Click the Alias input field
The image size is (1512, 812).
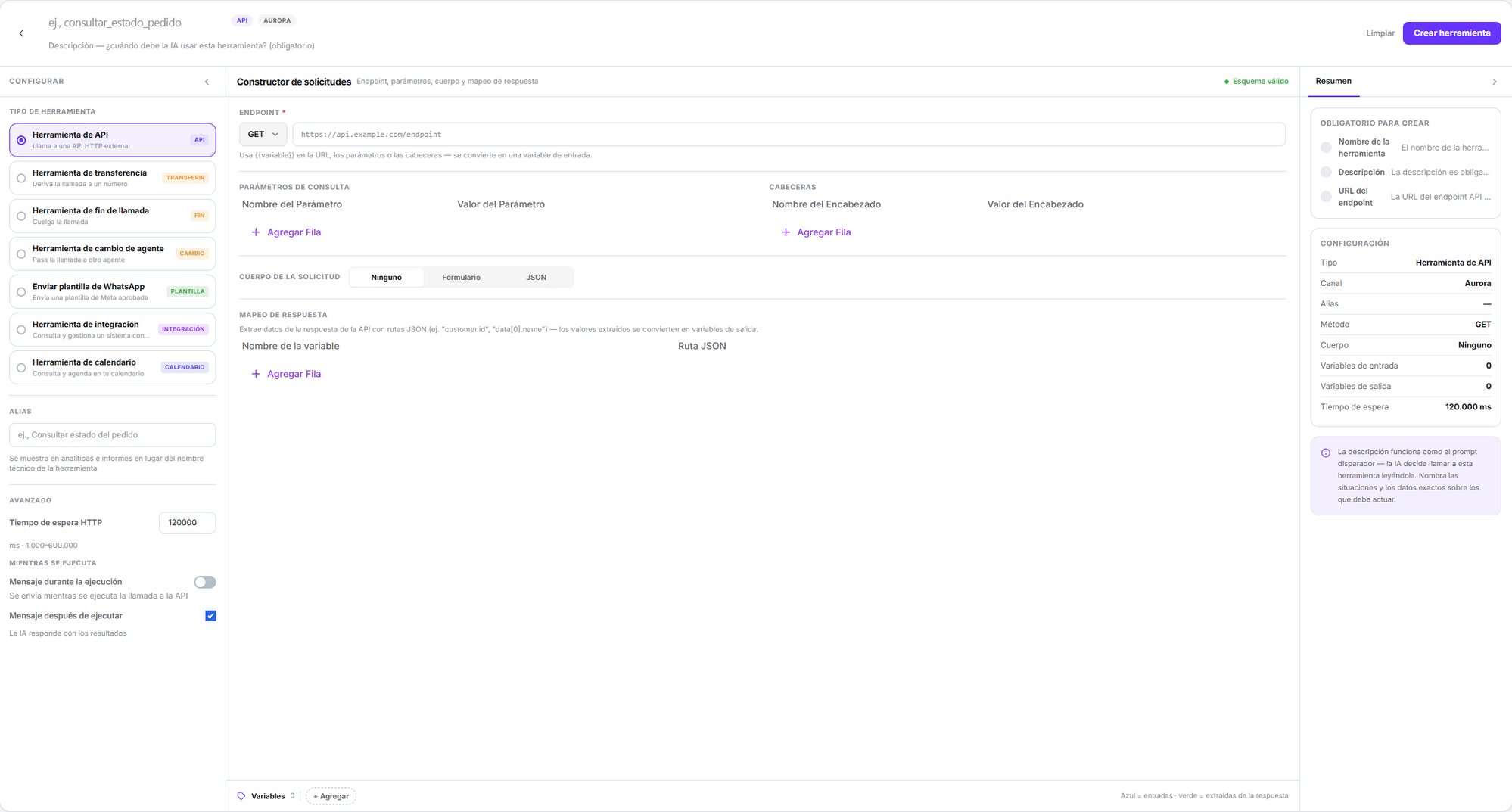click(x=112, y=435)
